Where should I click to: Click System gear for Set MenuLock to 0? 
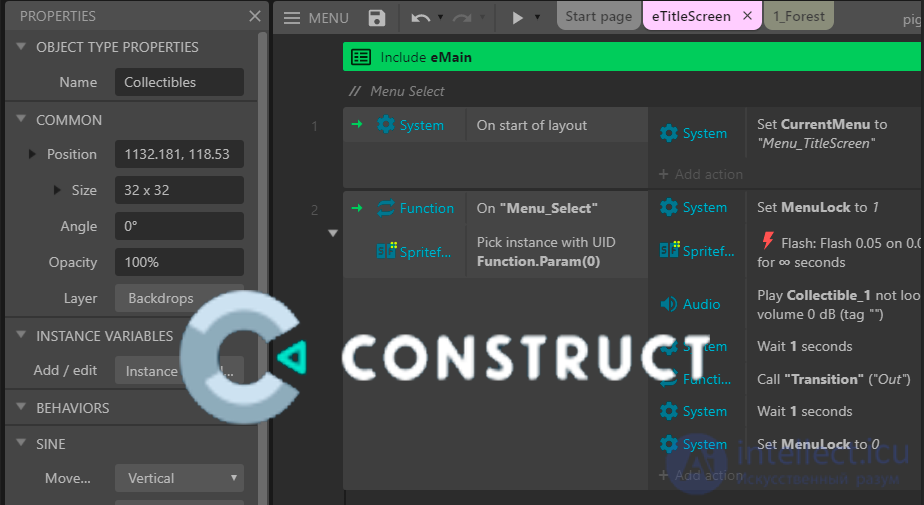tap(669, 444)
